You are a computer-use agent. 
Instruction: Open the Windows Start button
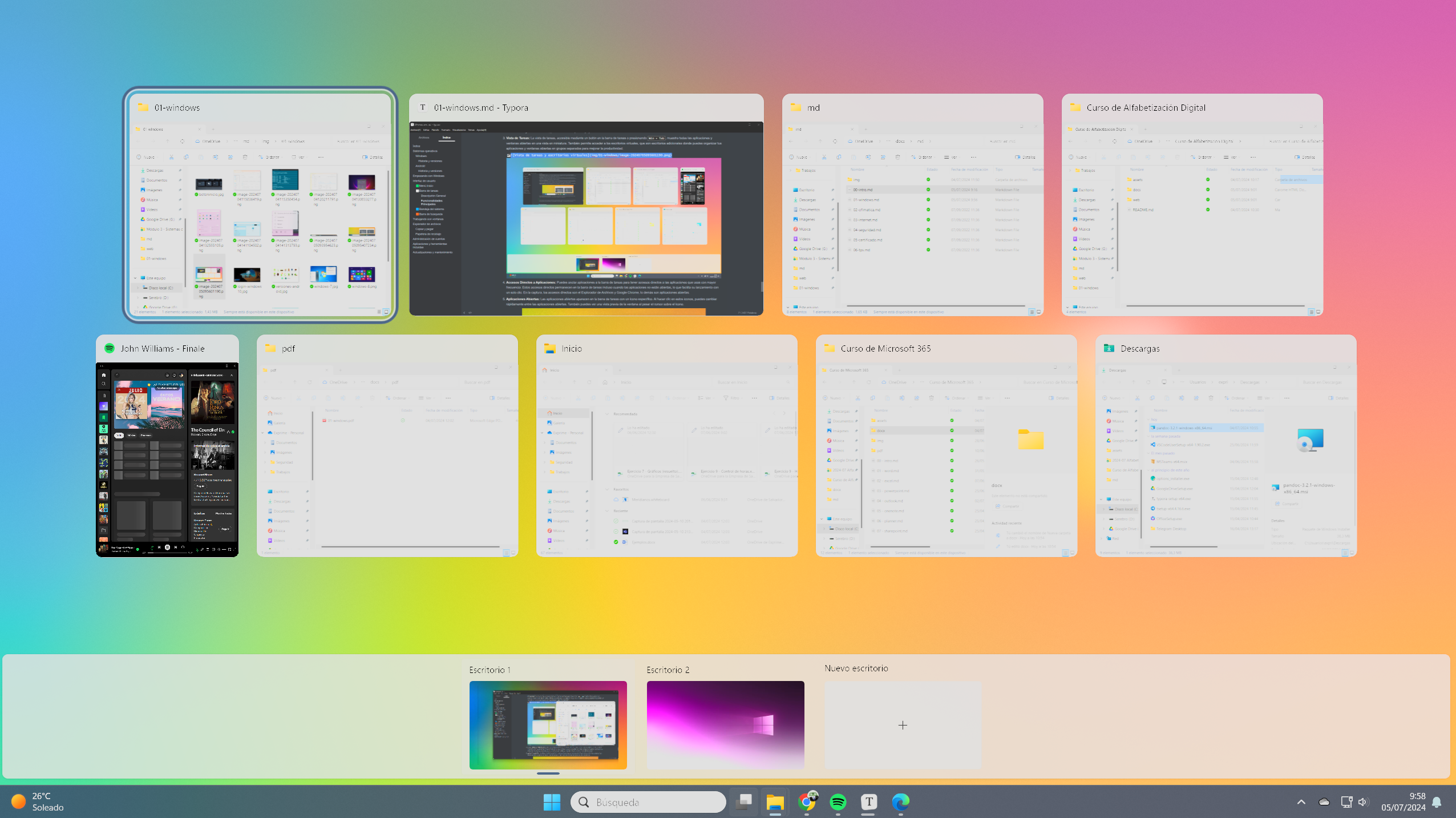point(552,802)
